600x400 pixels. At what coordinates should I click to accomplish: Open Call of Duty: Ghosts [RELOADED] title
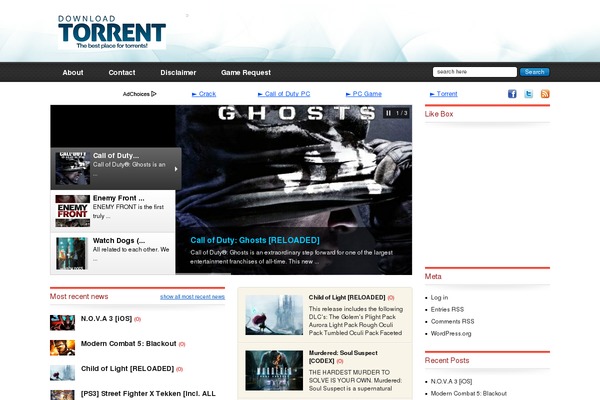(x=255, y=240)
